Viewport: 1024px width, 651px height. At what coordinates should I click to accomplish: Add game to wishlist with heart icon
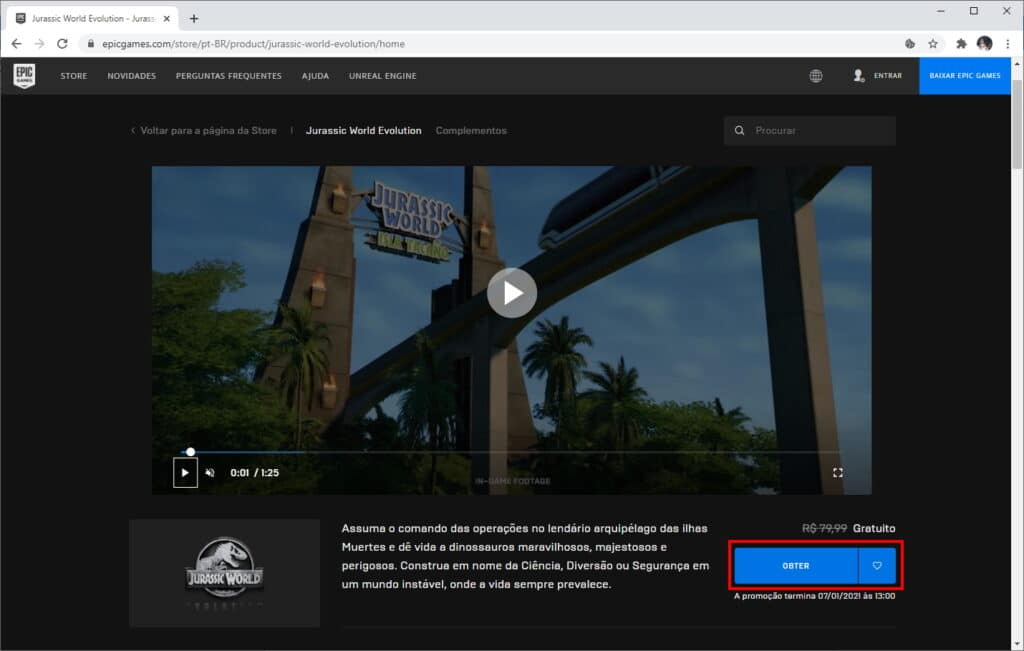click(x=877, y=565)
